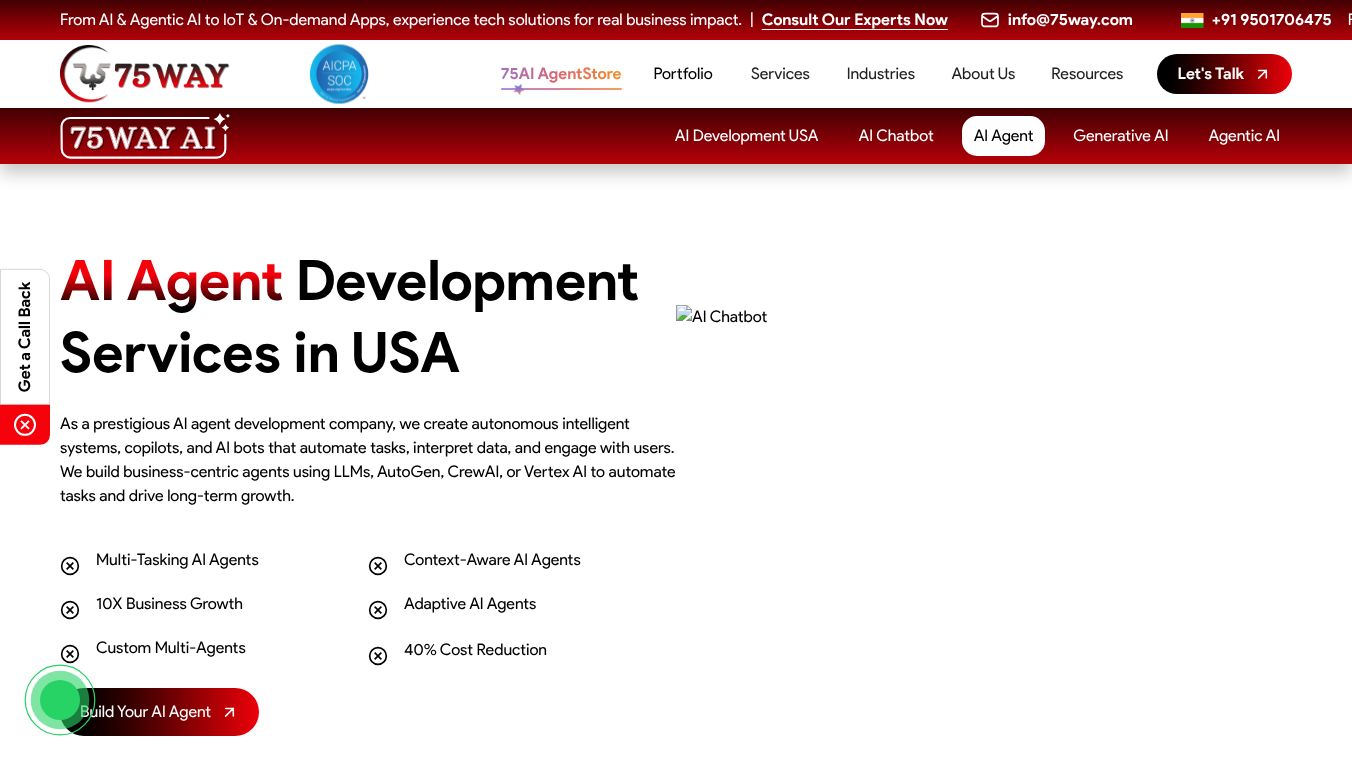Open the Resources menu
This screenshot has height=760, width=1352.
1087,74
